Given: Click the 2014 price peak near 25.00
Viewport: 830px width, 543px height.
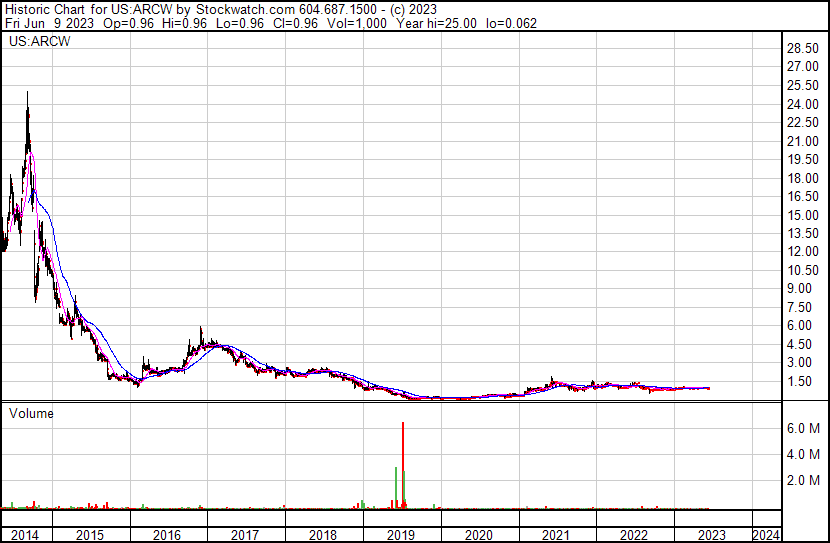Looking at the screenshot, I should pos(28,95).
